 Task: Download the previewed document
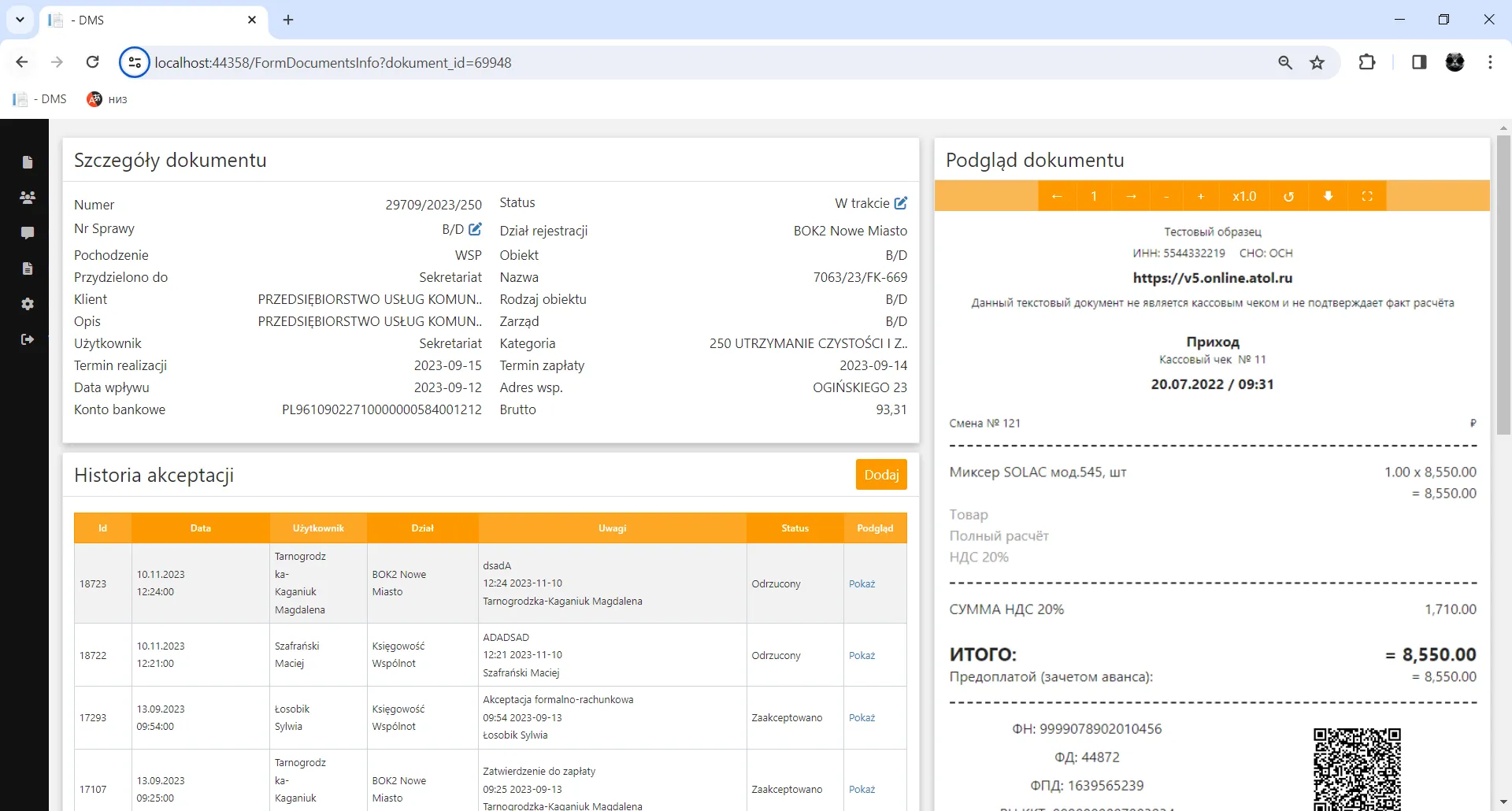click(1328, 196)
